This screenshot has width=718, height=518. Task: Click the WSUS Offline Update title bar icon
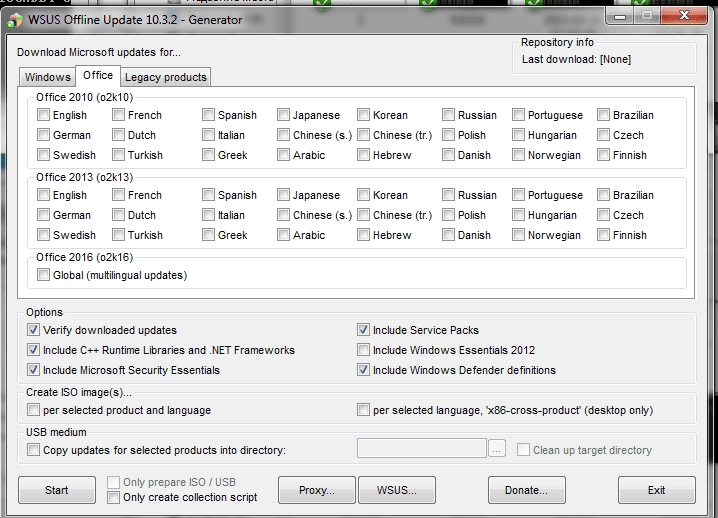[x=15, y=20]
